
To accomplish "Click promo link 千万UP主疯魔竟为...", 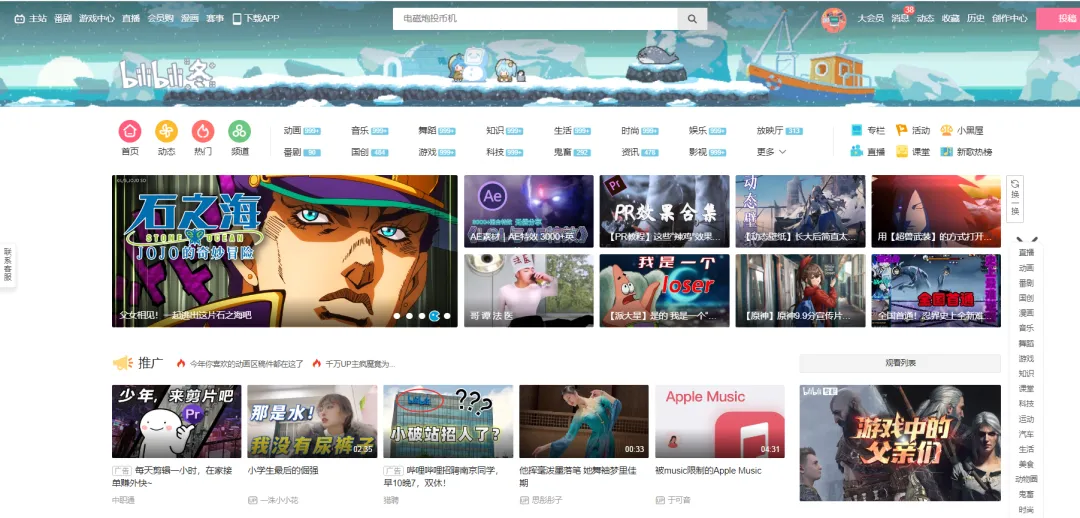I will (360, 363).
